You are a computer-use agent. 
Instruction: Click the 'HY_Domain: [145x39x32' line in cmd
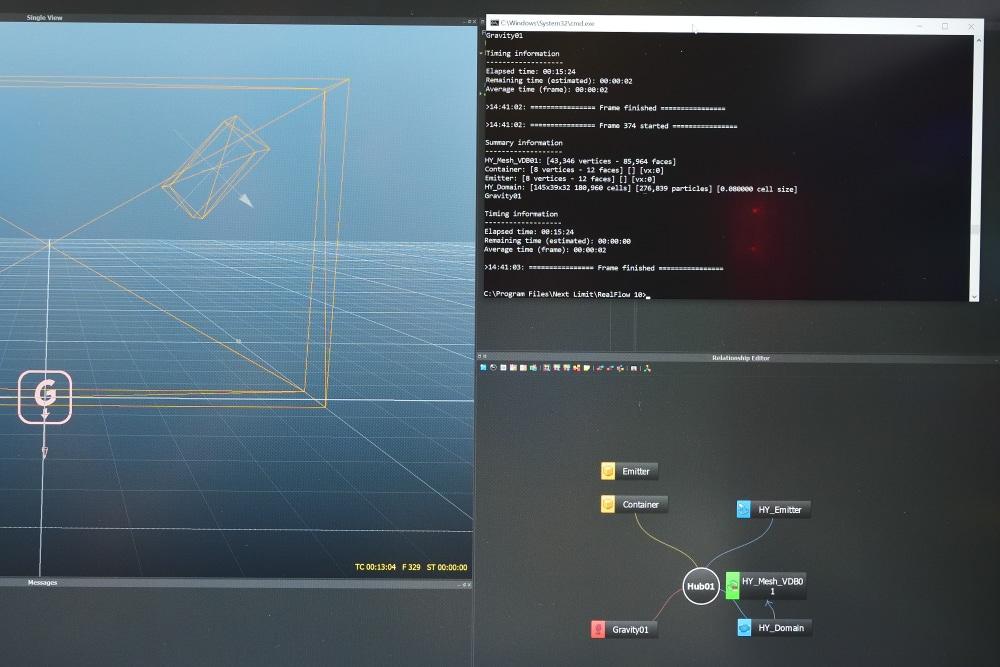[x=640, y=188]
